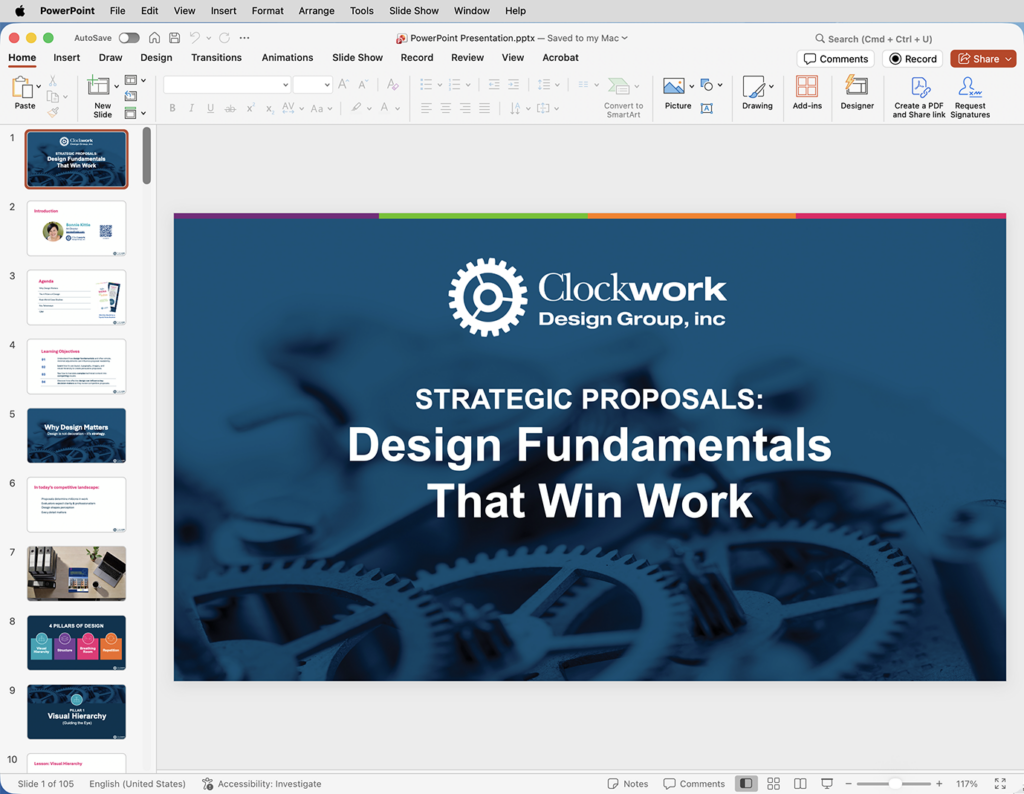Click the Cut scissors icon

pos(52,81)
